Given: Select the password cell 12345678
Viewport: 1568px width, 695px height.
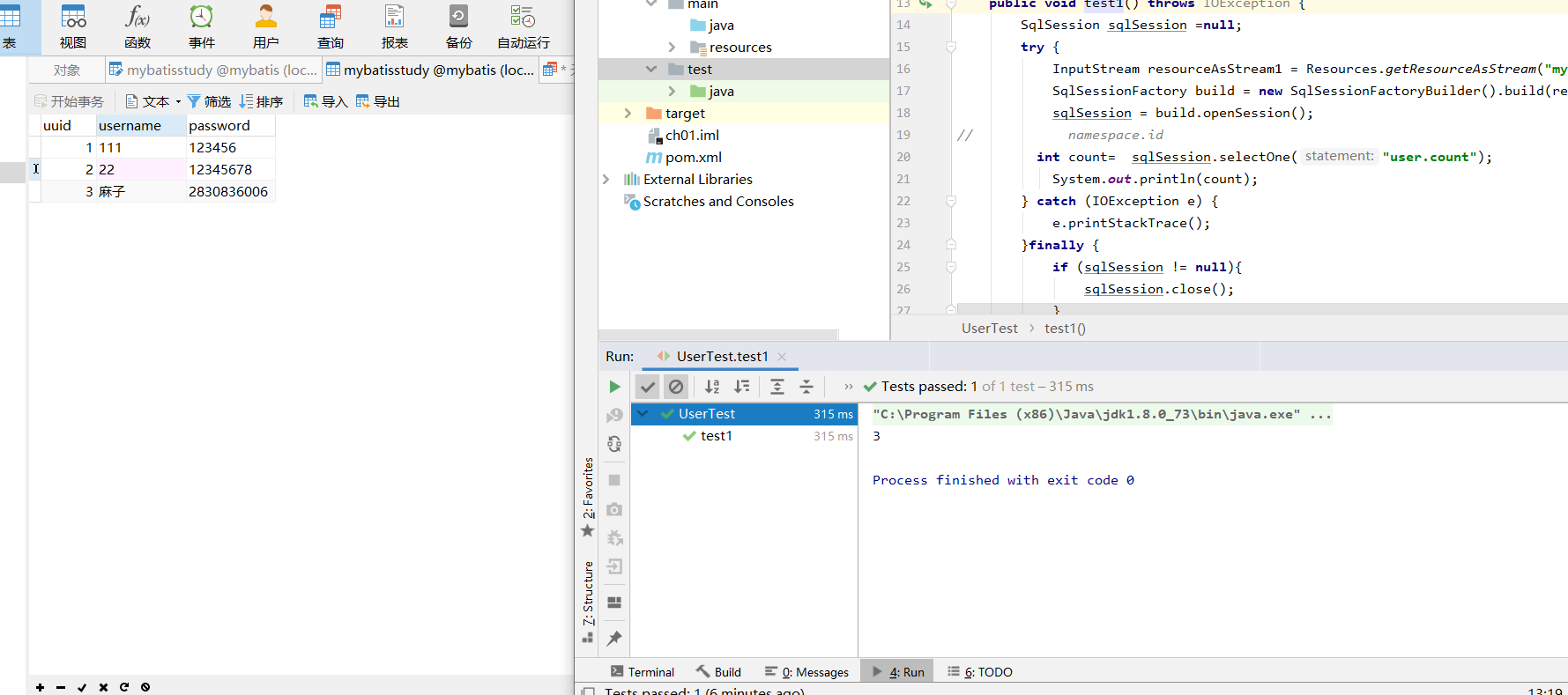Looking at the screenshot, I should (x=231, y=169).
